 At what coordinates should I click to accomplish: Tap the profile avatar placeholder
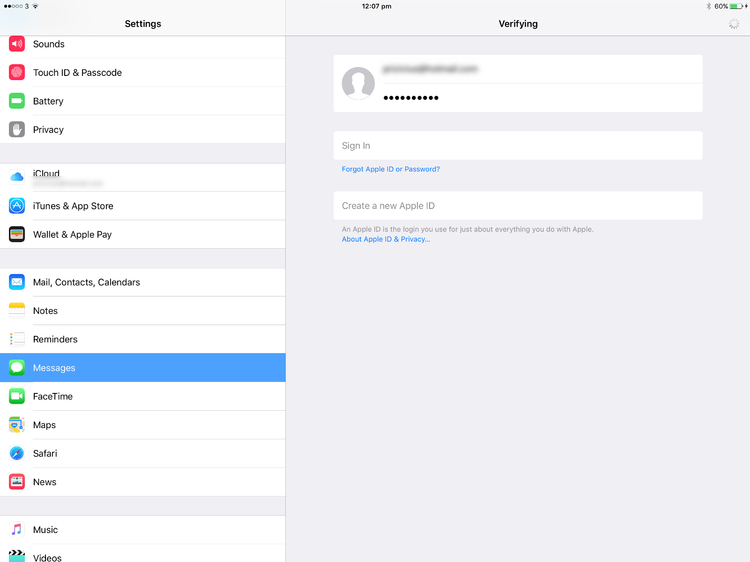358,83
